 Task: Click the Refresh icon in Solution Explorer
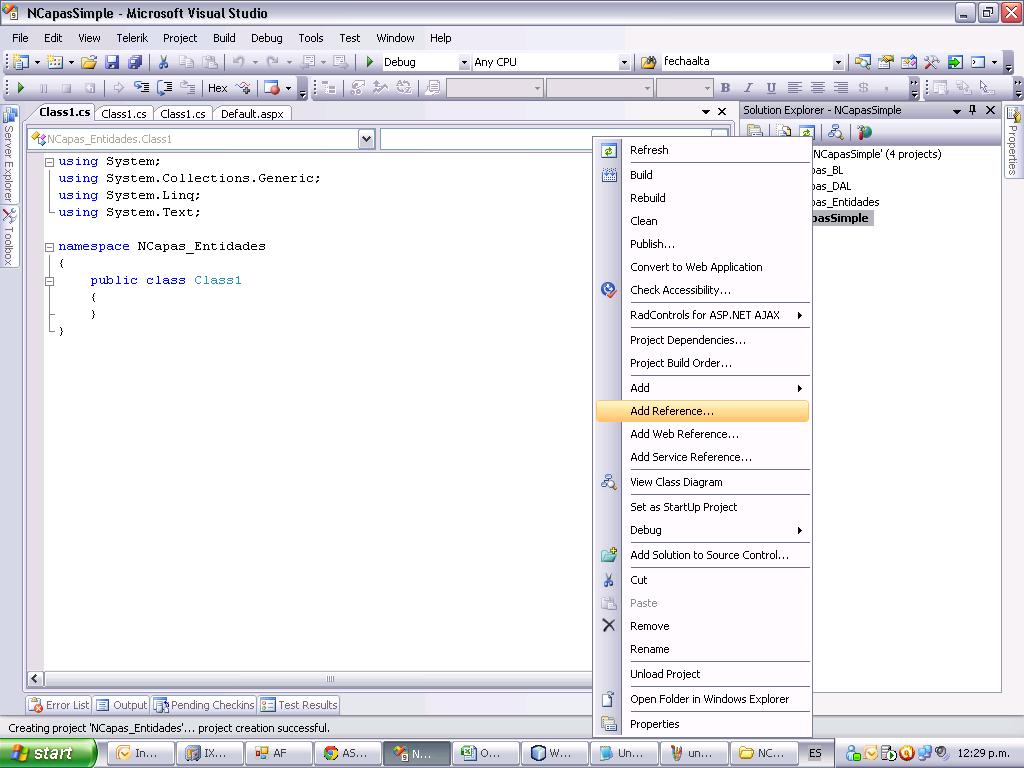point(806,130)
